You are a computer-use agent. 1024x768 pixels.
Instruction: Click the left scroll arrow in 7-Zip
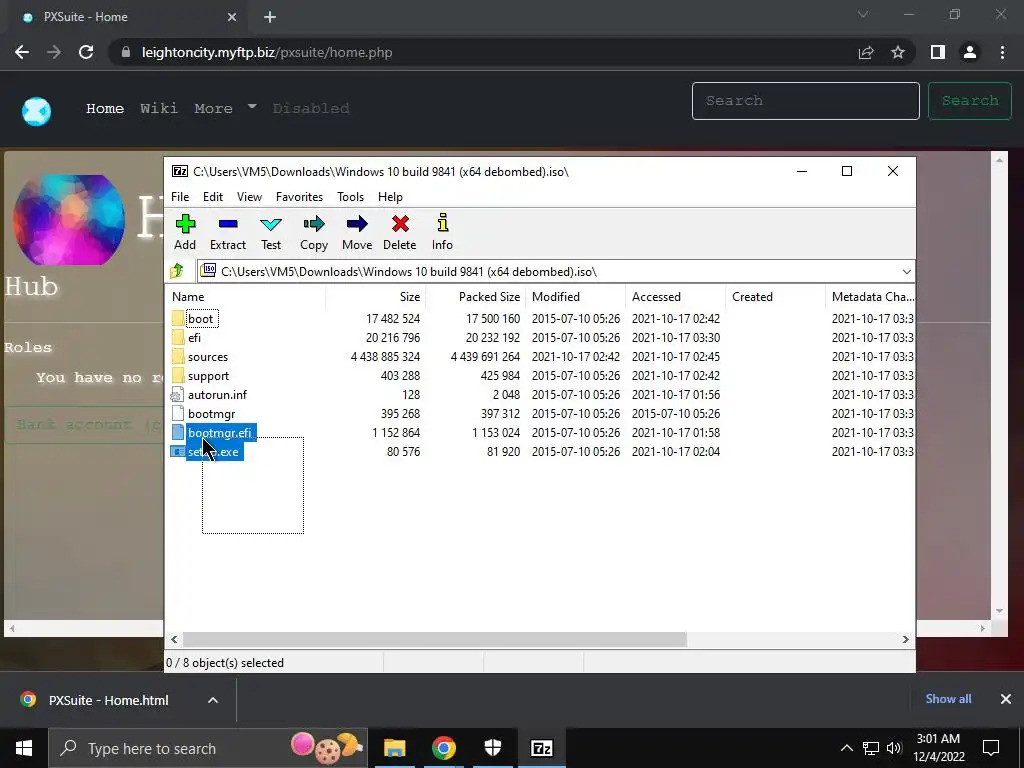pos(174,639)
